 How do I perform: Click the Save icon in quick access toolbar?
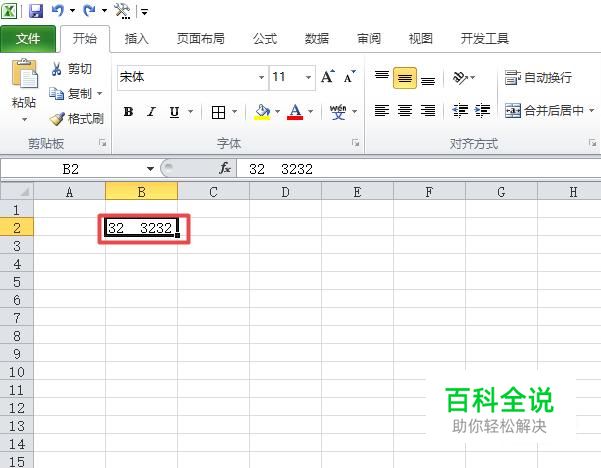click(36, 11)
